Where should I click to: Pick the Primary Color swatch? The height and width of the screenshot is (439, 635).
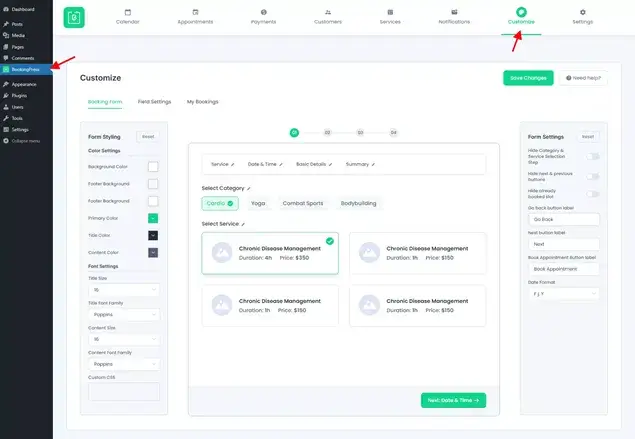click(x=153, y=218)
